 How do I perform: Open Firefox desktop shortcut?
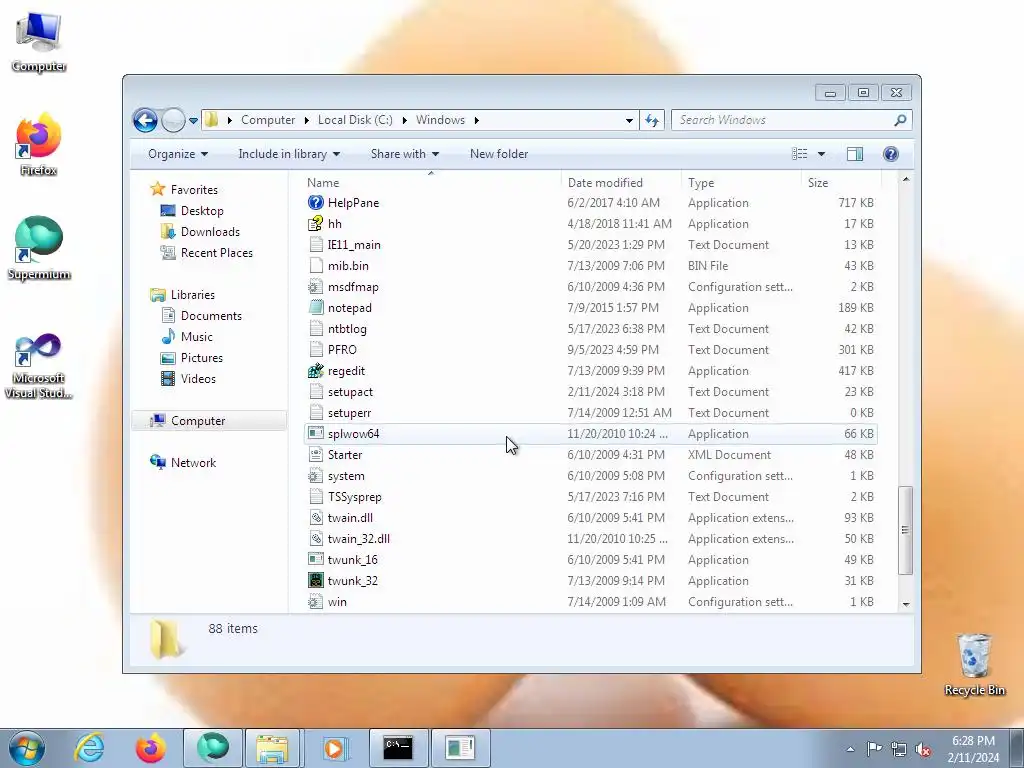point(39,144)
